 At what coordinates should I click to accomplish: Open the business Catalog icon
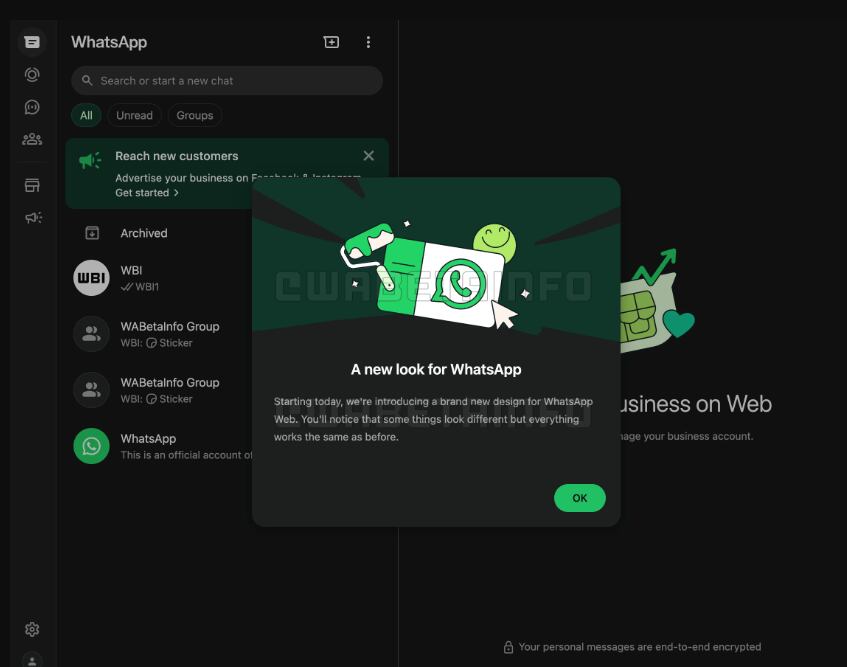coord(32,184)
